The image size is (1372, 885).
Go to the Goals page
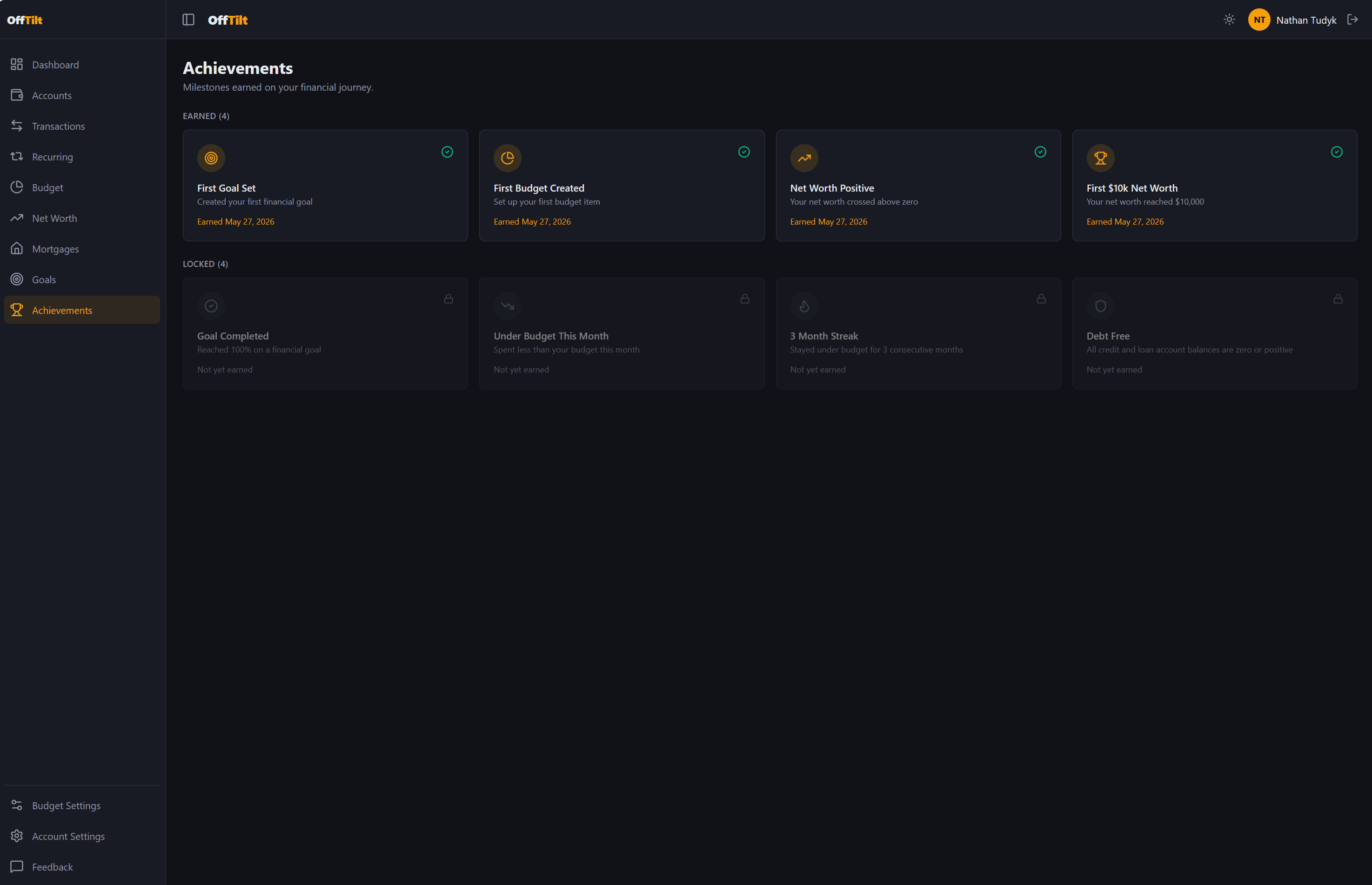(82, 279)
